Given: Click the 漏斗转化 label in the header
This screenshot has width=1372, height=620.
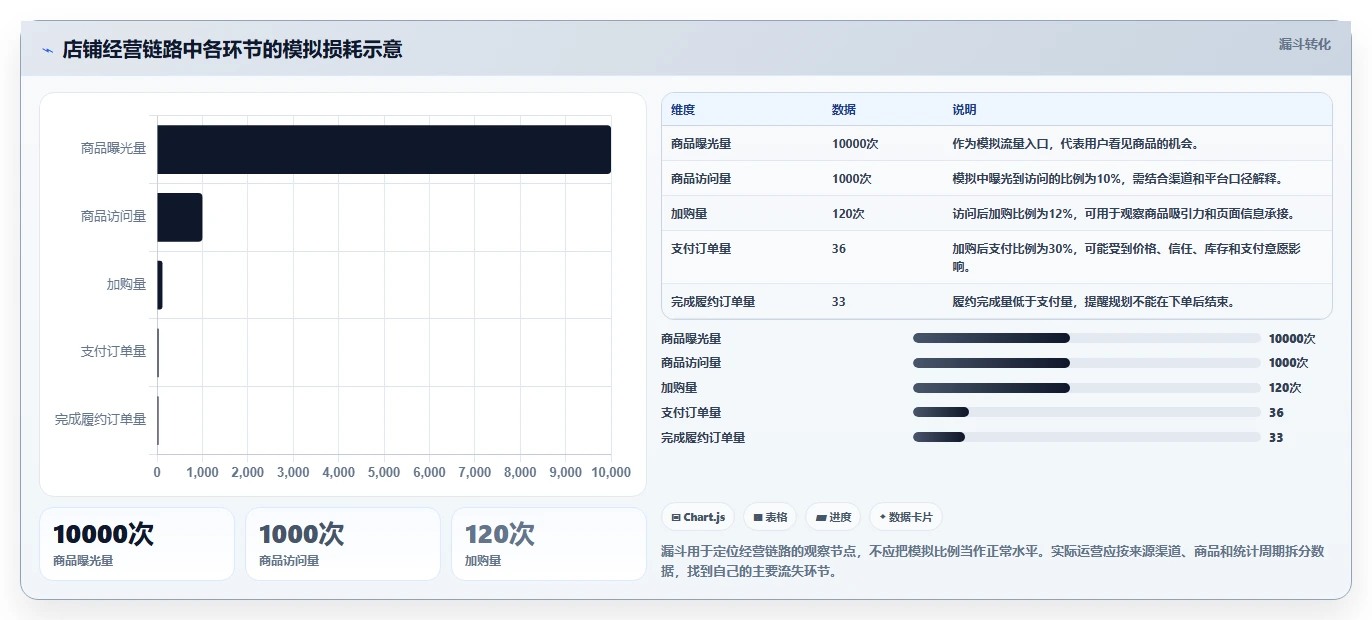Looking at the screenshot, I should click(x=1305, y=45).
